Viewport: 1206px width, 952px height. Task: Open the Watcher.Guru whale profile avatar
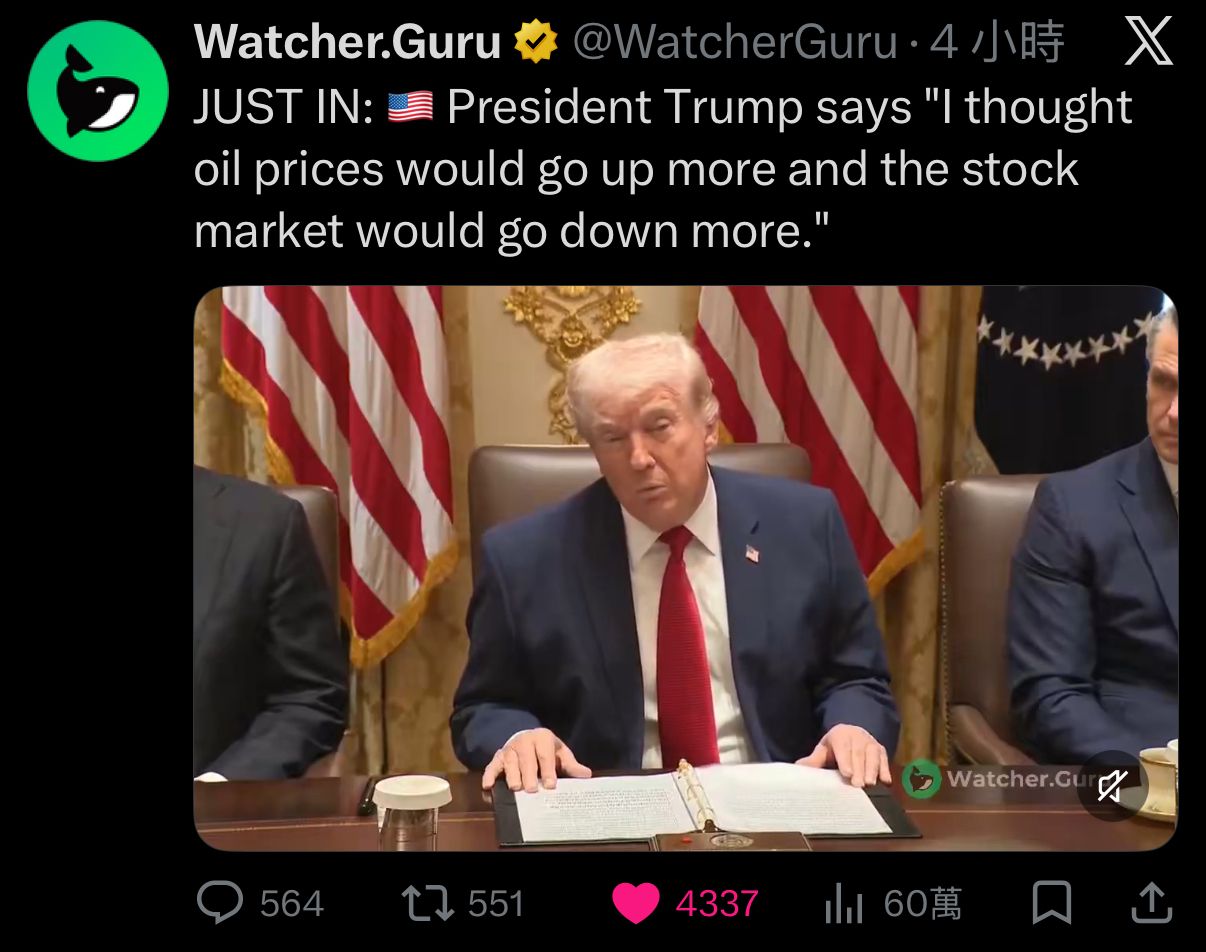point(97,91)
